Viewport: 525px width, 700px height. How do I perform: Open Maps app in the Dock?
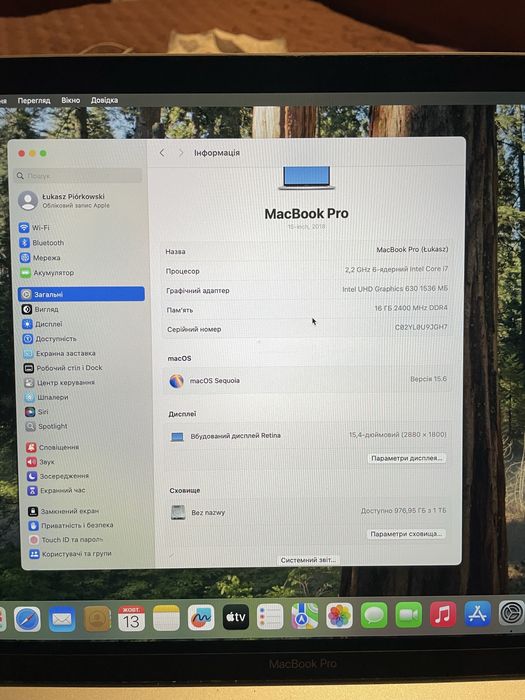pos(305,616)
